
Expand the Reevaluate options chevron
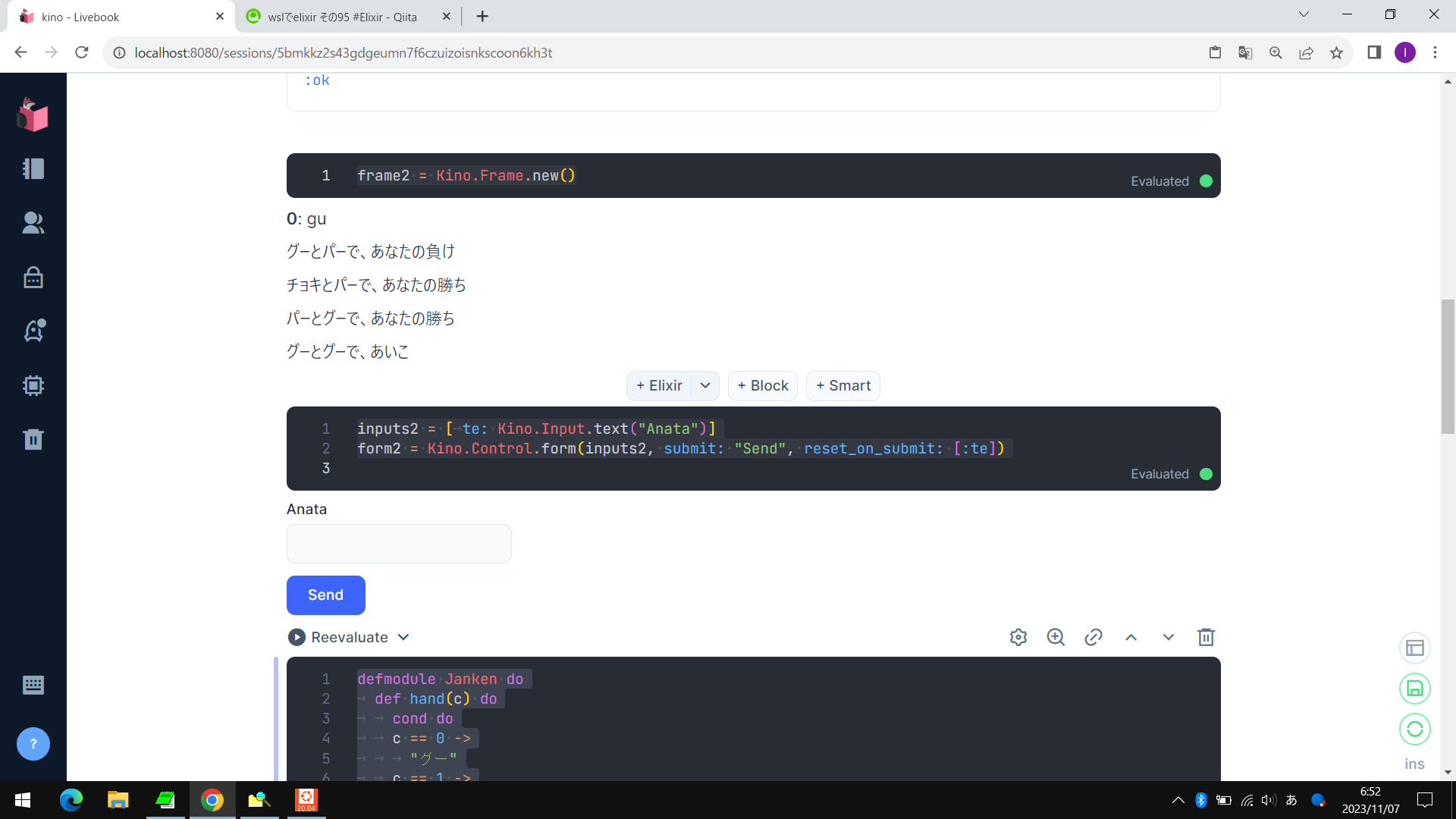(x=403, y=637)
